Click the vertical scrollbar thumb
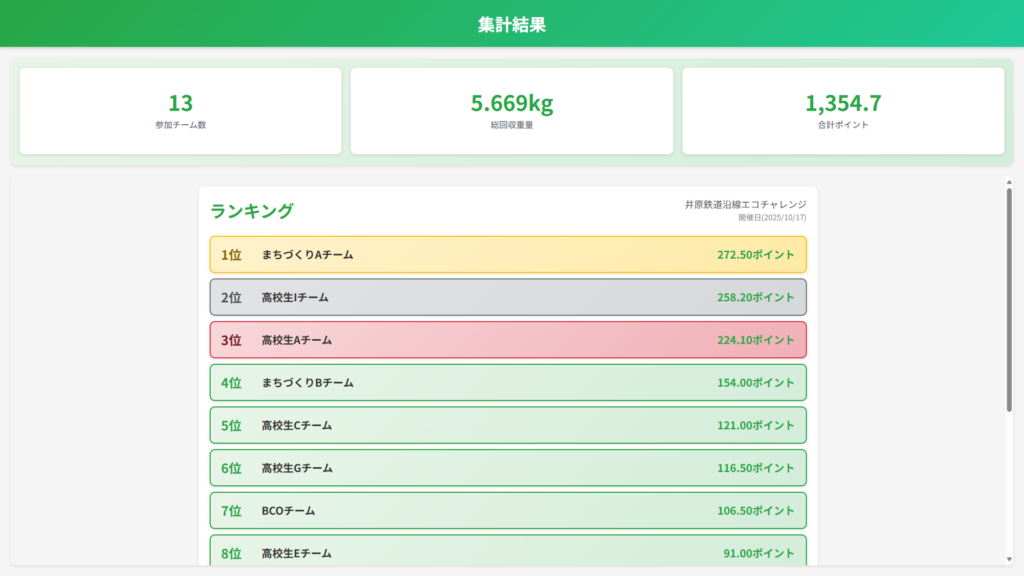This screenshot has width=1024, height=576. [x=1008, y=298]
